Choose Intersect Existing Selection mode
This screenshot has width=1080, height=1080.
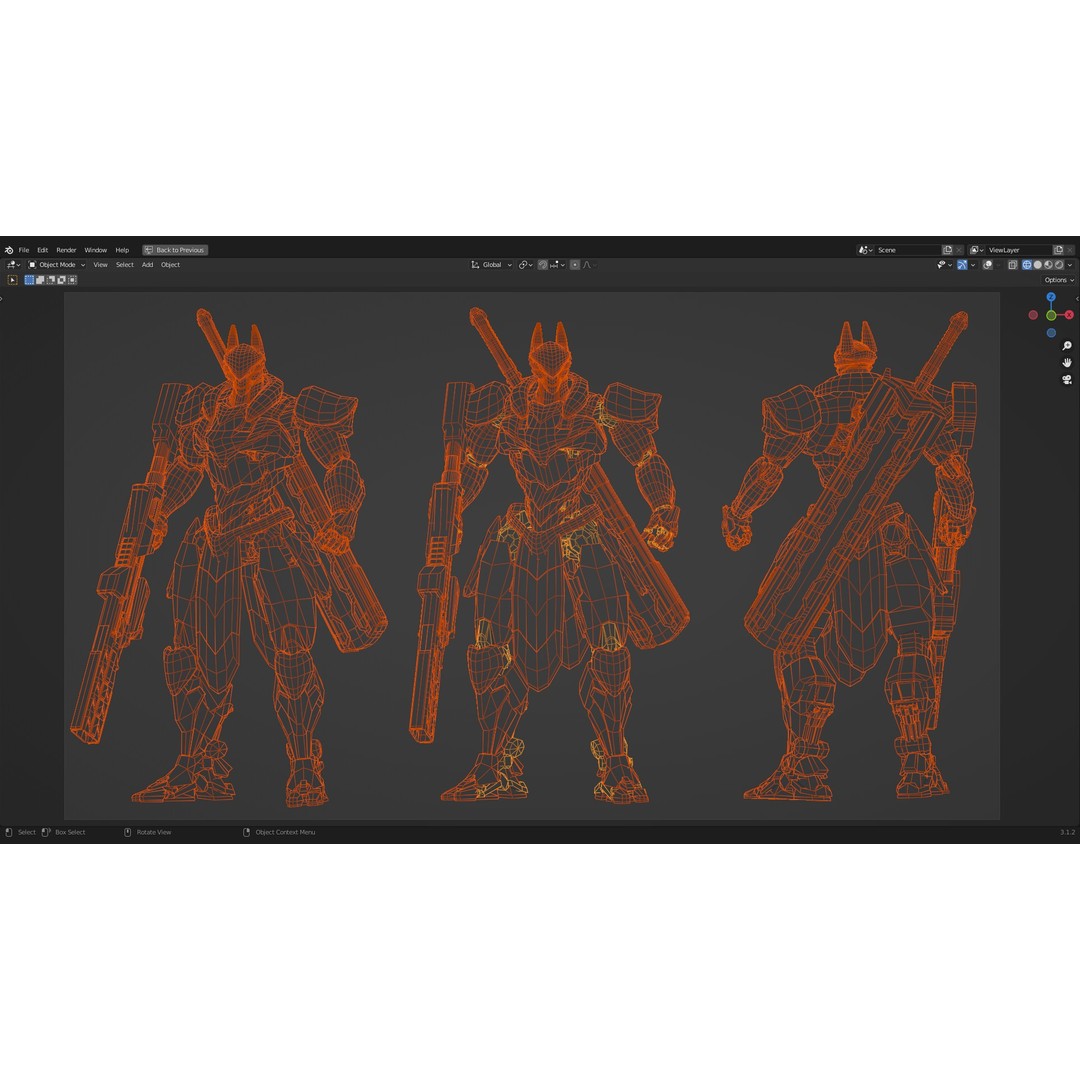pyautogui.click(x=72, y=280)
